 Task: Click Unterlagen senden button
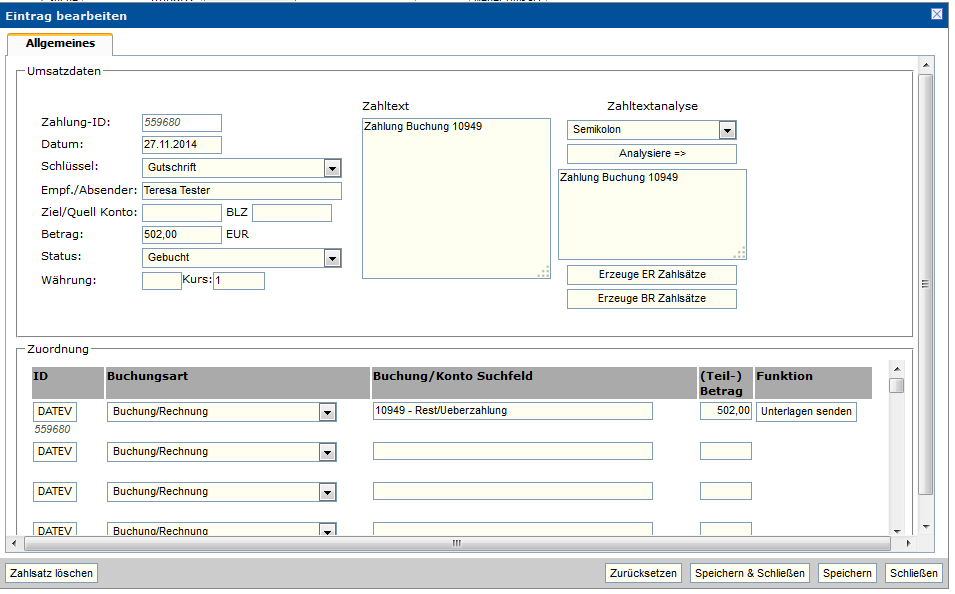point(806,412)
